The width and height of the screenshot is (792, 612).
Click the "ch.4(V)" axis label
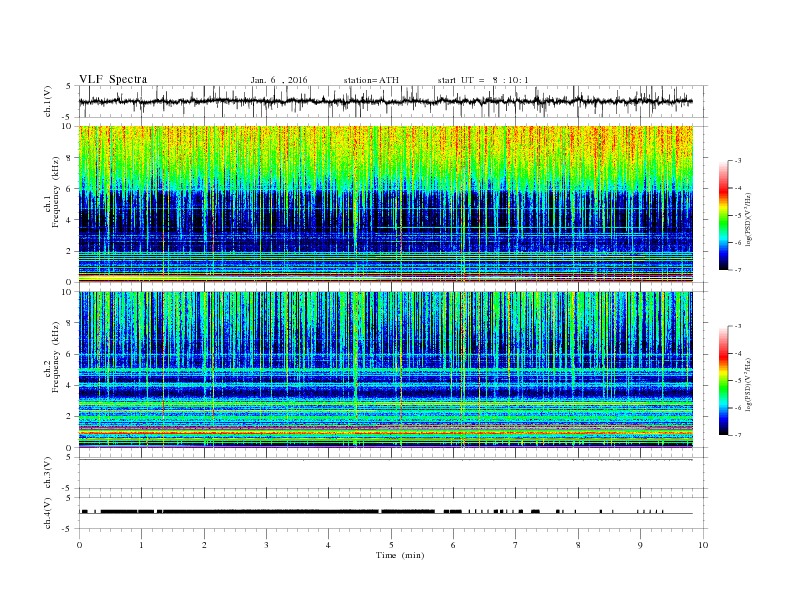48,513
